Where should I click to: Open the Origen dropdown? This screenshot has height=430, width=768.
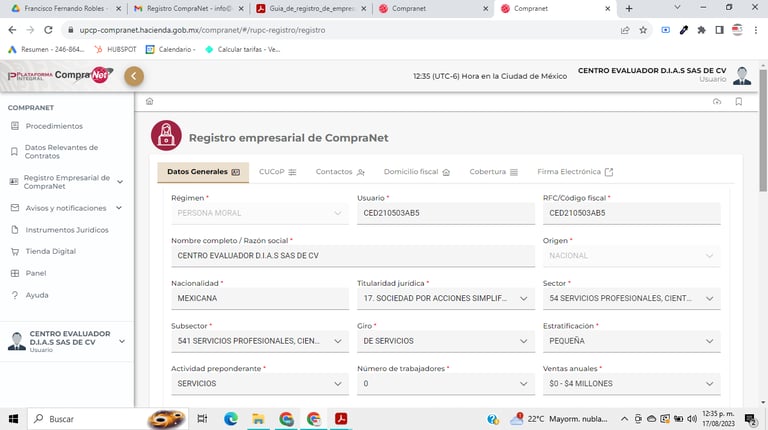coord(631,256)
